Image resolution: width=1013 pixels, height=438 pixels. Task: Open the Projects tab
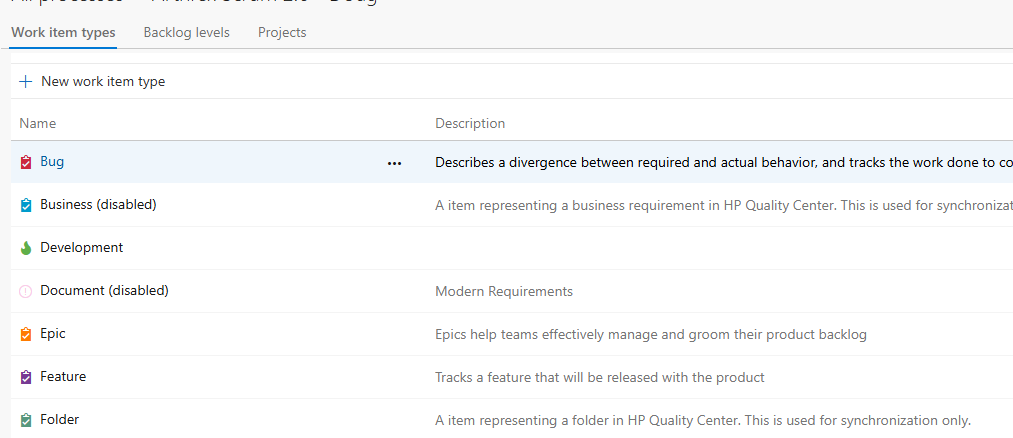click(x=282, y=33)
